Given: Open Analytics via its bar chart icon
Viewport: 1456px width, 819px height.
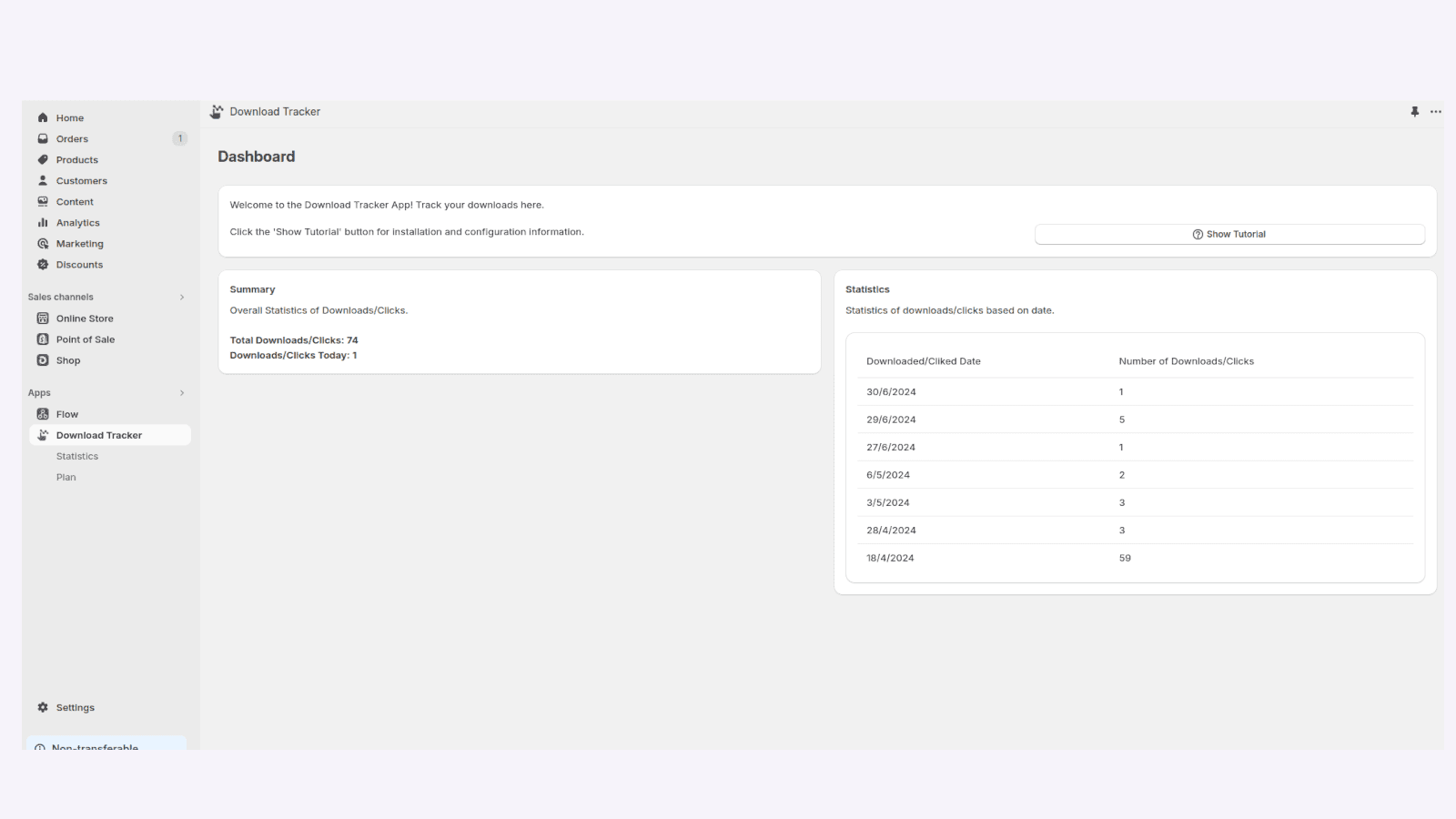Looking at the screenshot, I should pyautogui.click(x=43, y=222).
